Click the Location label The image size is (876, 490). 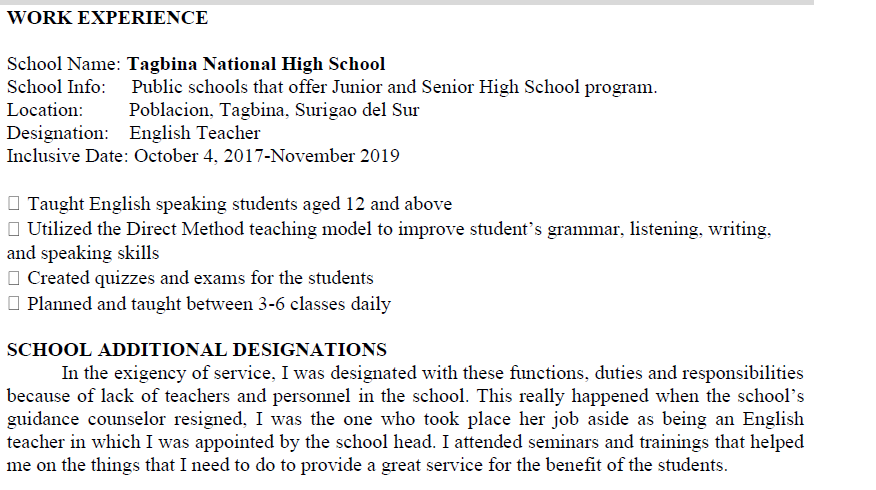45,110
